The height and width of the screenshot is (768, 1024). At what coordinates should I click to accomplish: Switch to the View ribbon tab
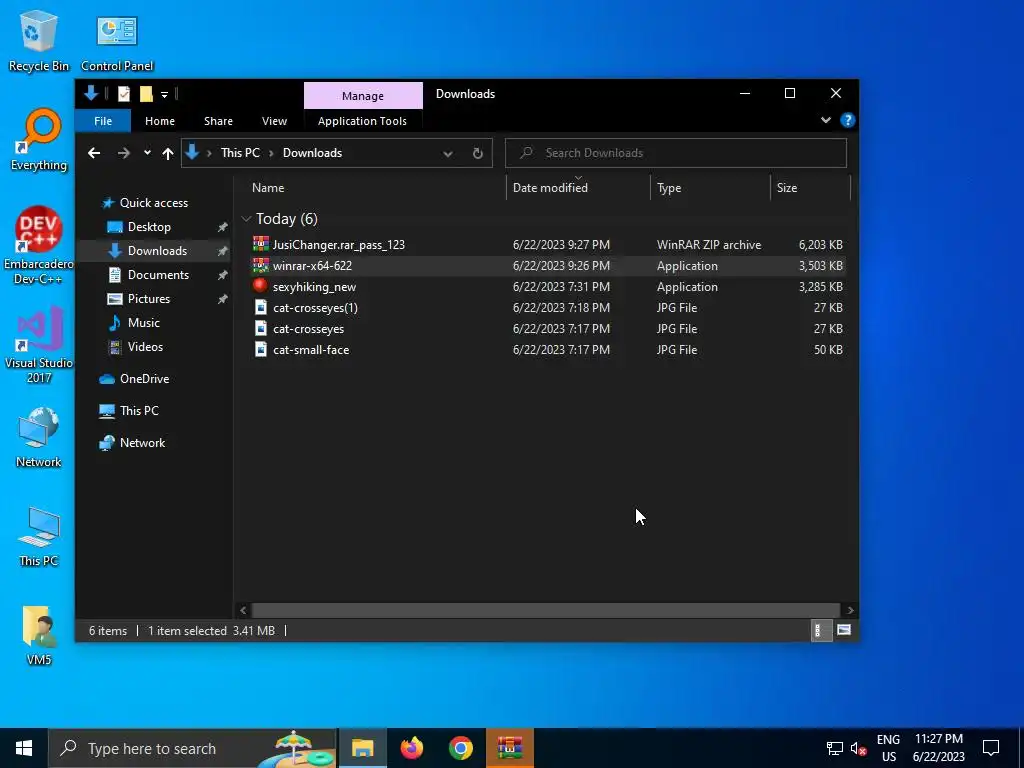[274, 121]
